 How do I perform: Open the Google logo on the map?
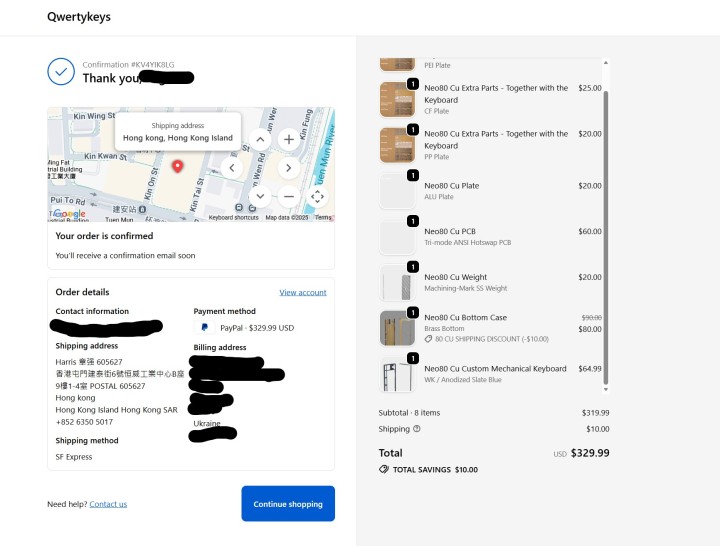coord(69,214)
